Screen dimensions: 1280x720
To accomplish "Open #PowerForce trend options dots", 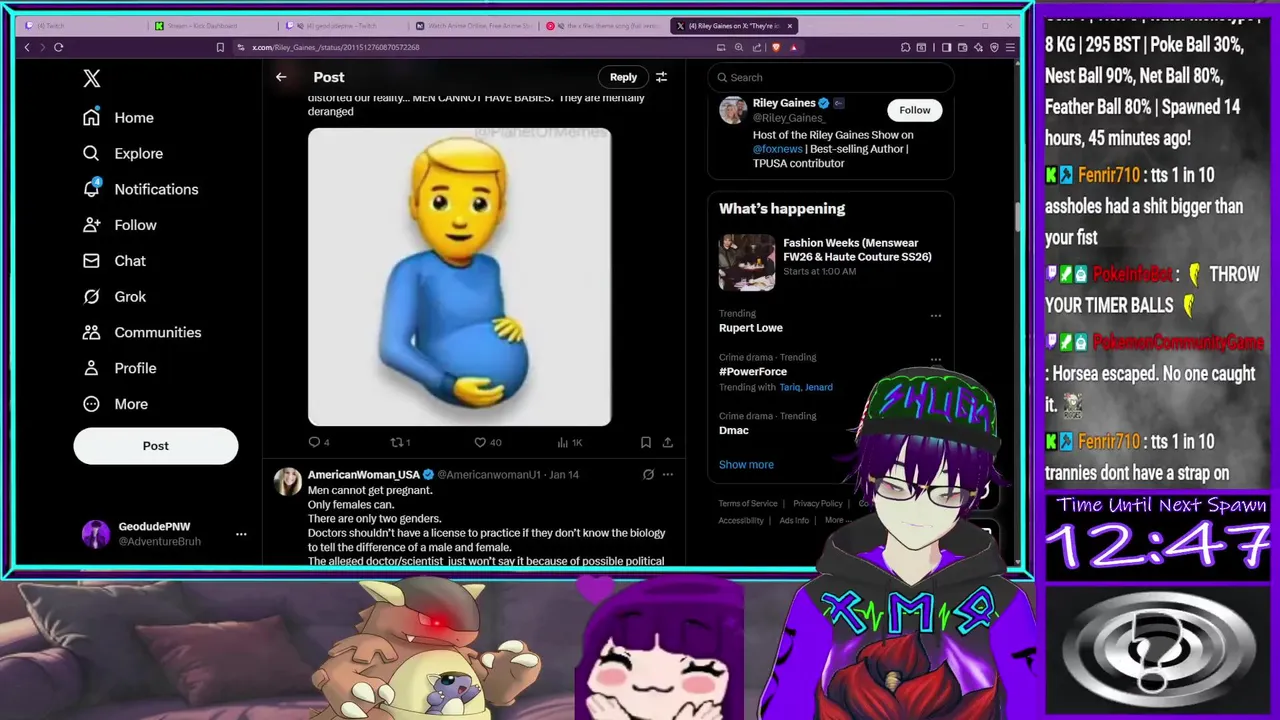I will (x=936, y=359).
